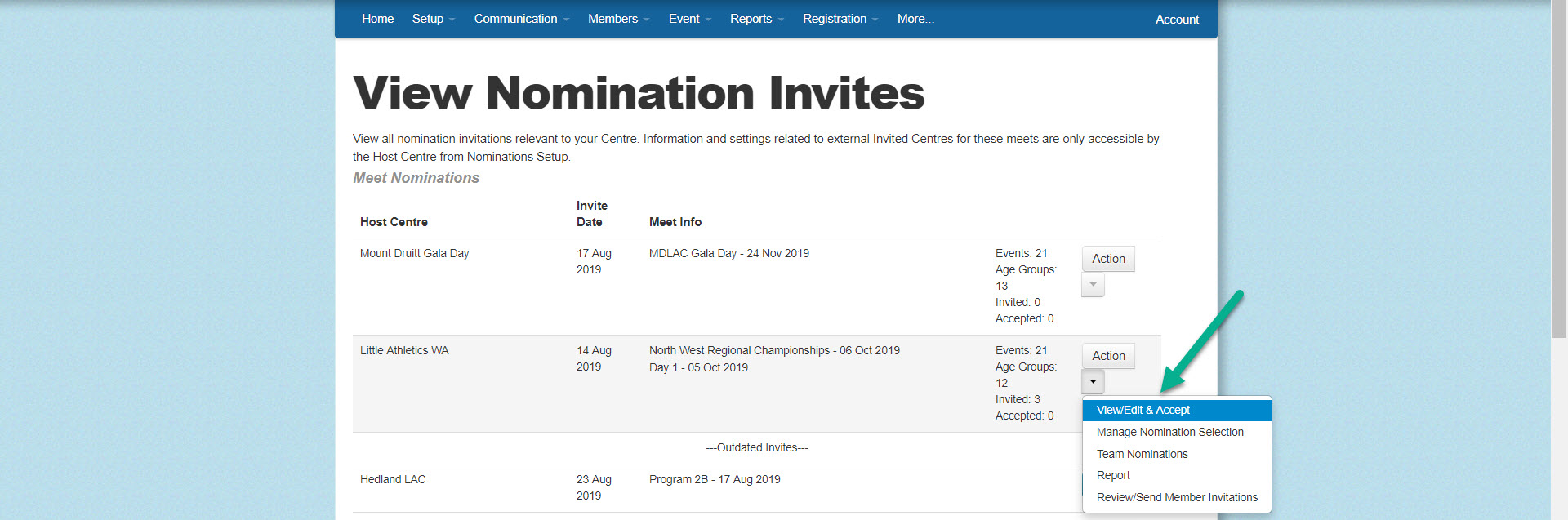Expand the Members menu
1568x520 pixels.
coord(618,19)
